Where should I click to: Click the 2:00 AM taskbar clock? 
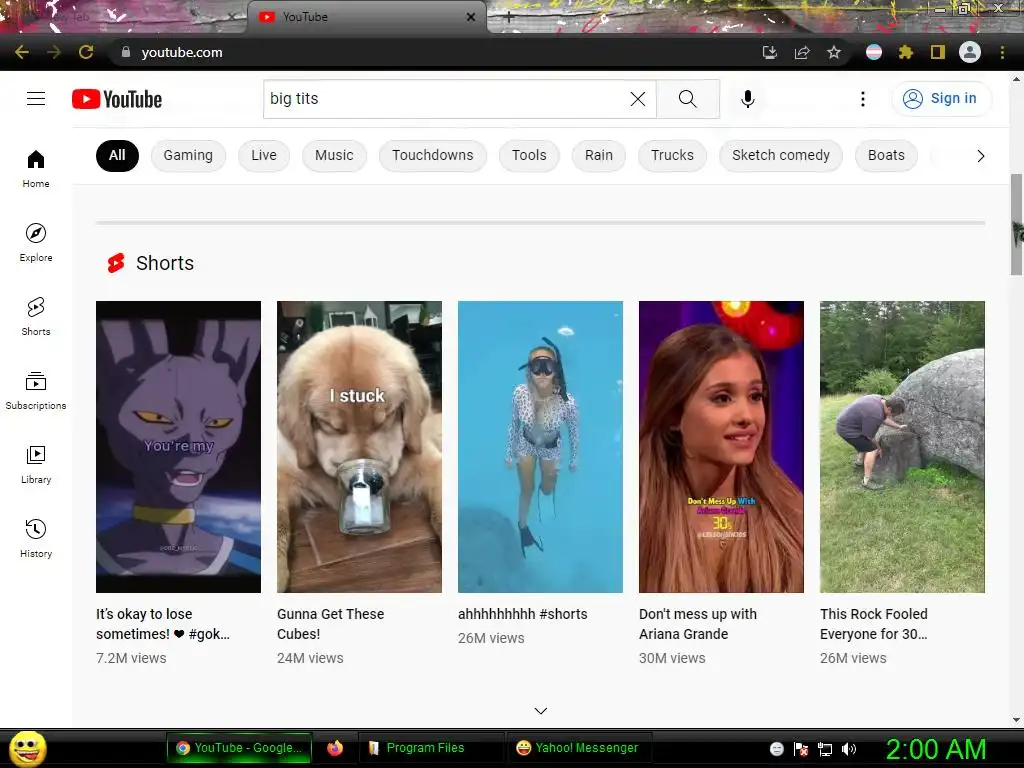(936, 749)
